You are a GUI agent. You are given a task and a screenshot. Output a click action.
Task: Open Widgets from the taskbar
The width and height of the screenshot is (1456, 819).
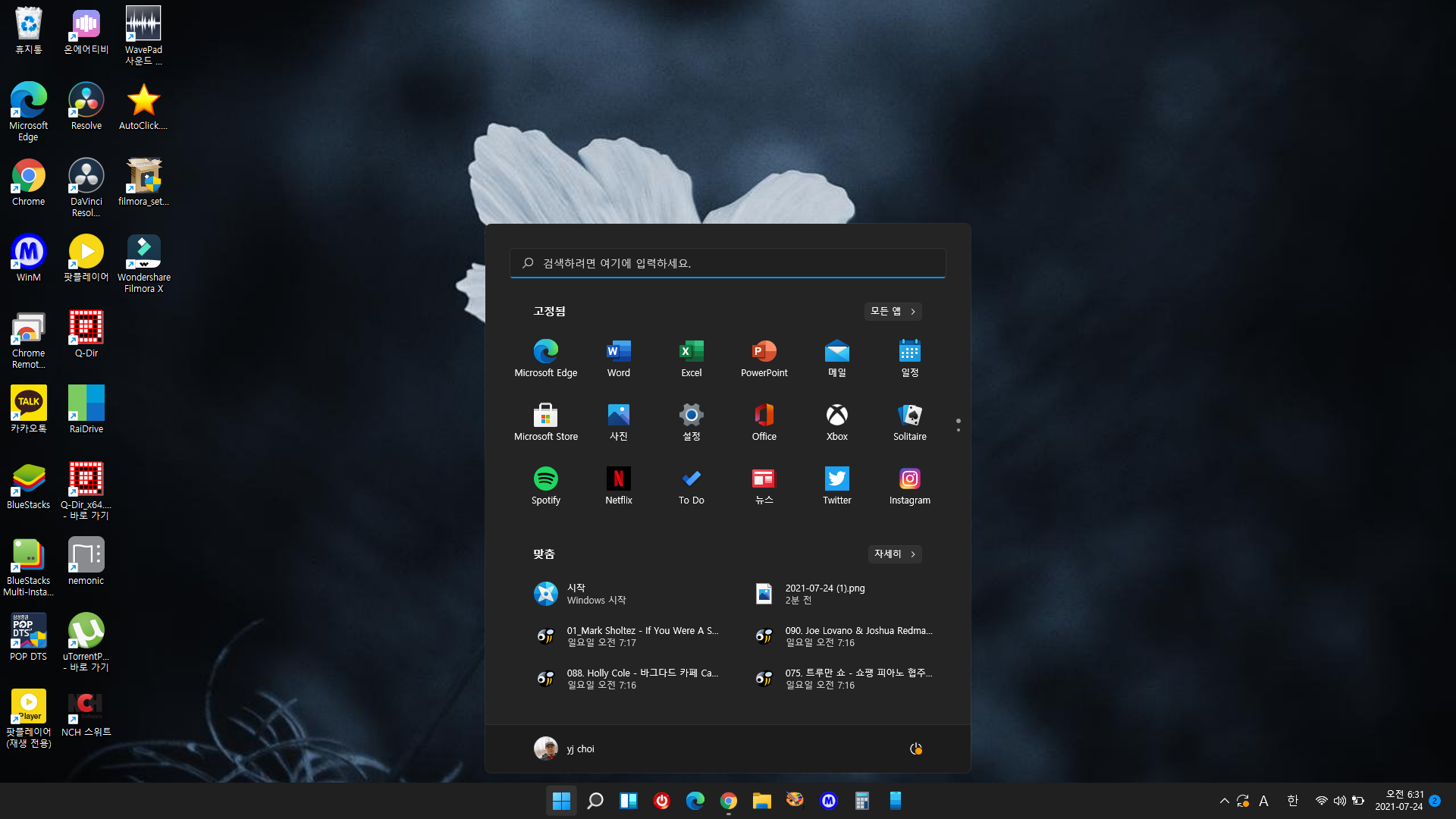[x=629, y=801]
